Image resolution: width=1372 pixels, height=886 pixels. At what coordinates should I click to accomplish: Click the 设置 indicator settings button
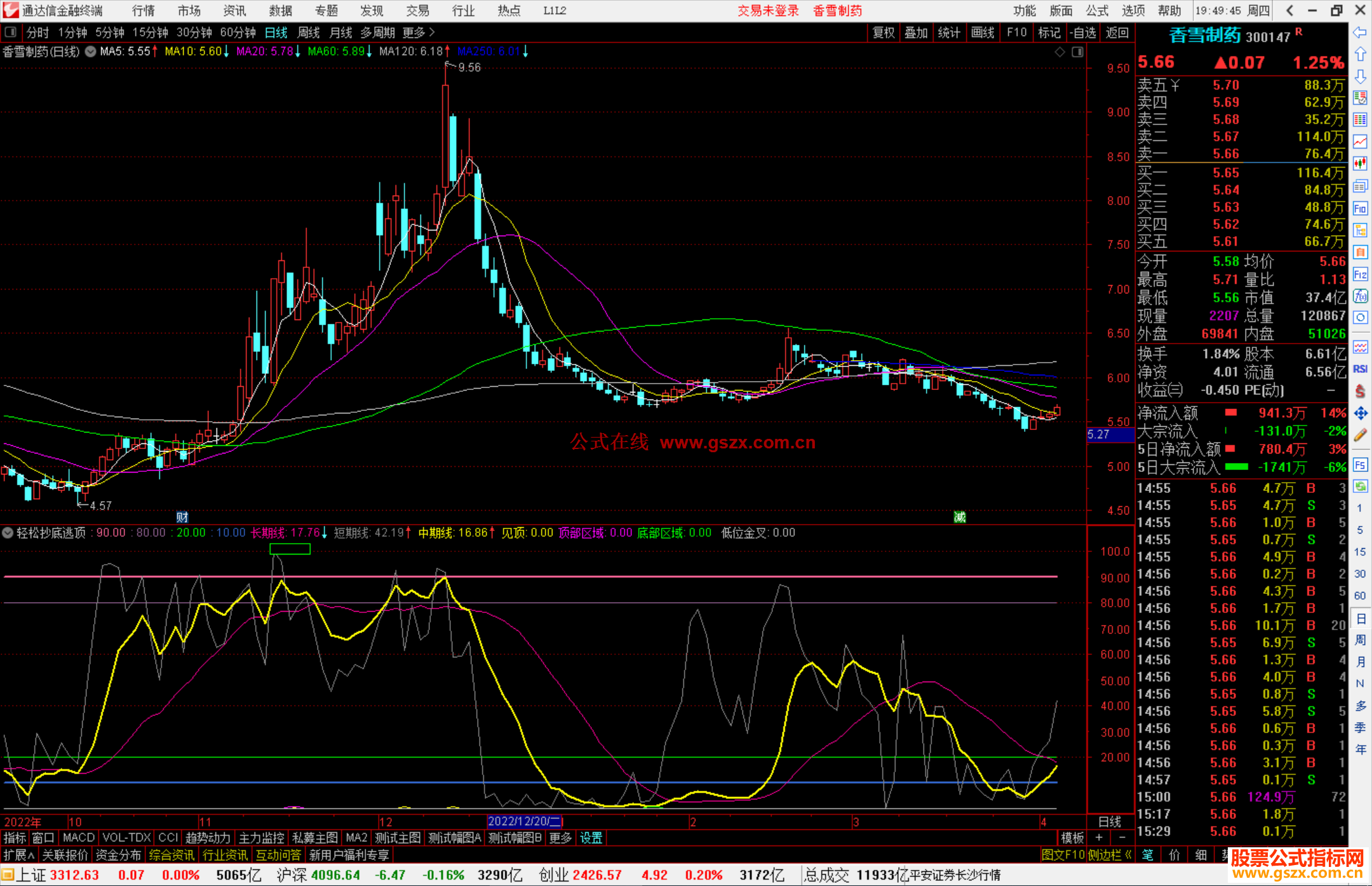591,838
